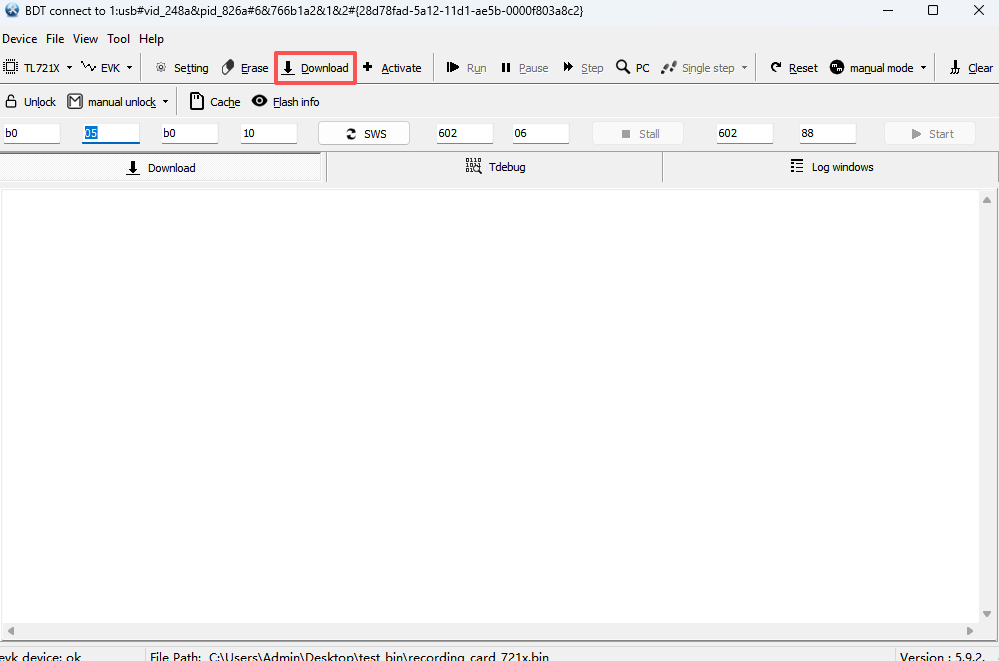Open the View menu

[85, 38]
